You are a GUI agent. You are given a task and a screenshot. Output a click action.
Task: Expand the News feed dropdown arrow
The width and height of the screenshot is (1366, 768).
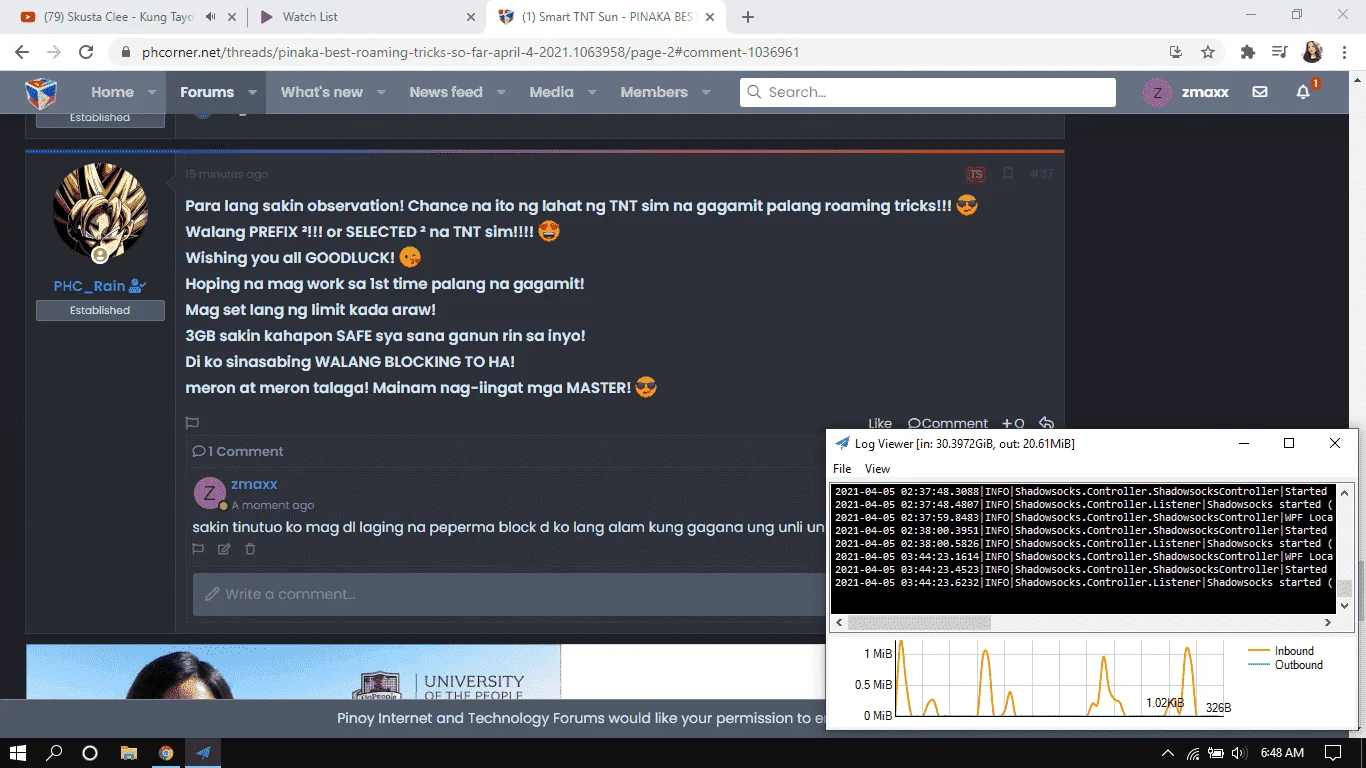(x=501, y=92)
